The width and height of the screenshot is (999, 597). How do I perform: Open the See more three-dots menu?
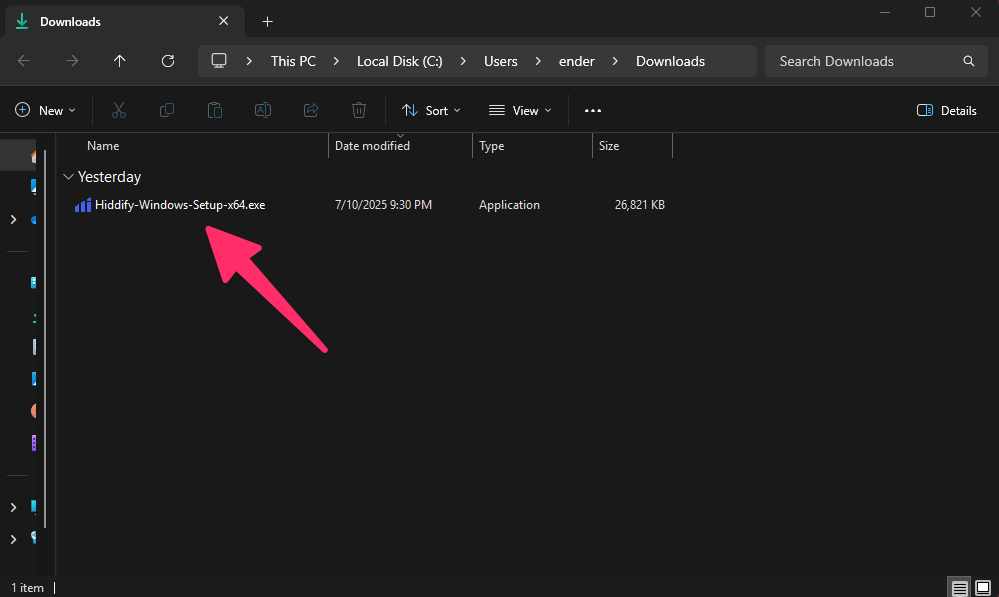[593, 110]
